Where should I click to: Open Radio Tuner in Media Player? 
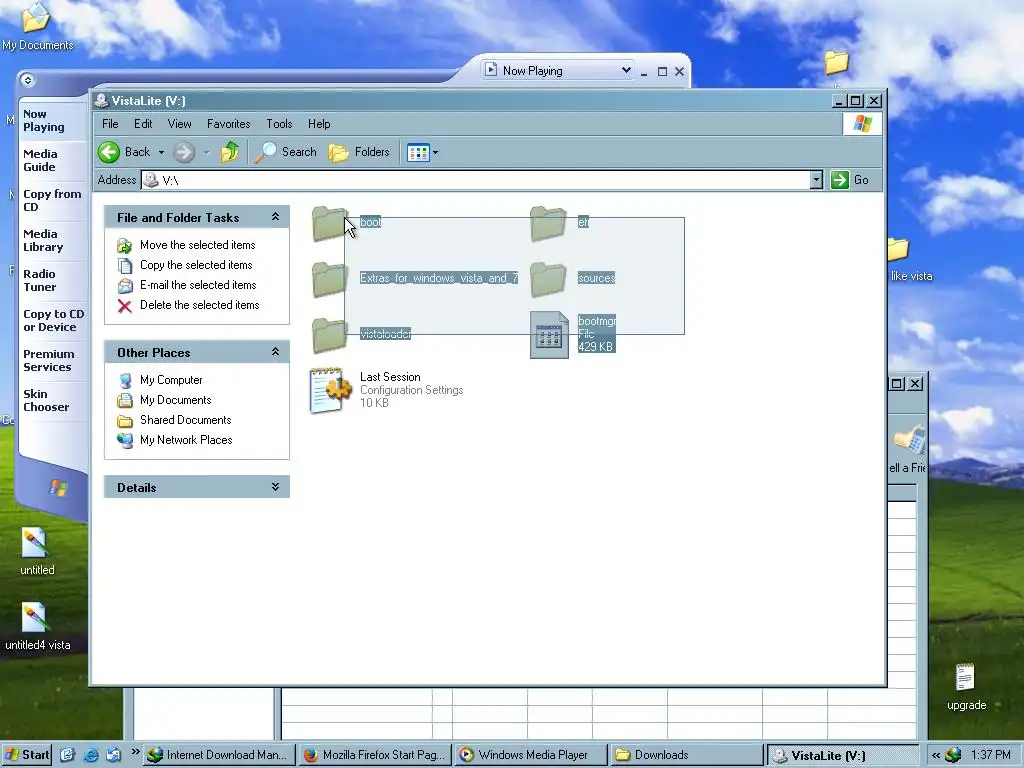[40, 280]
